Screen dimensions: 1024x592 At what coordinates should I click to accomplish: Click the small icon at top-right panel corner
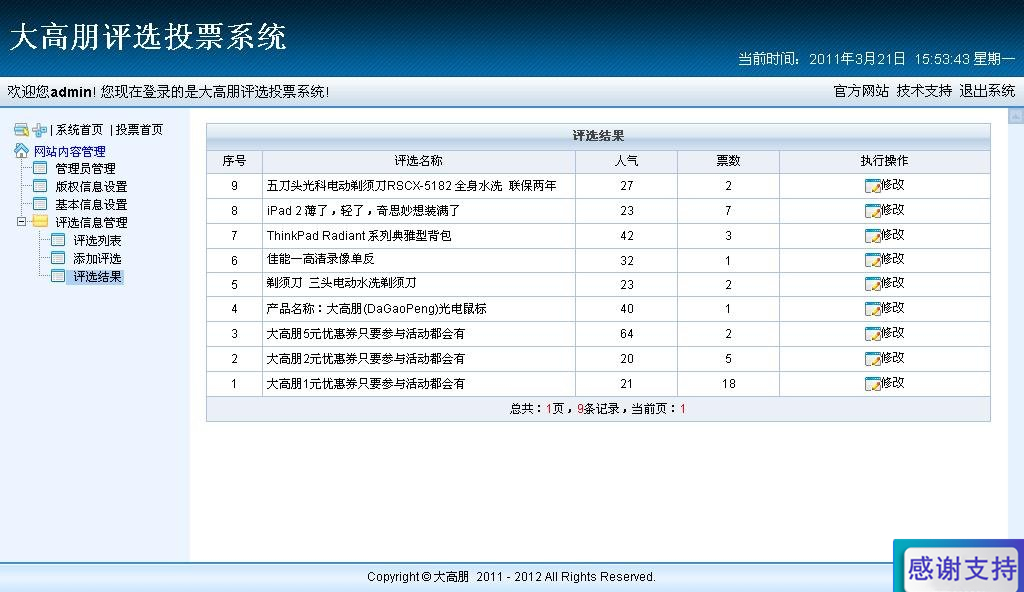[1016, 116]
